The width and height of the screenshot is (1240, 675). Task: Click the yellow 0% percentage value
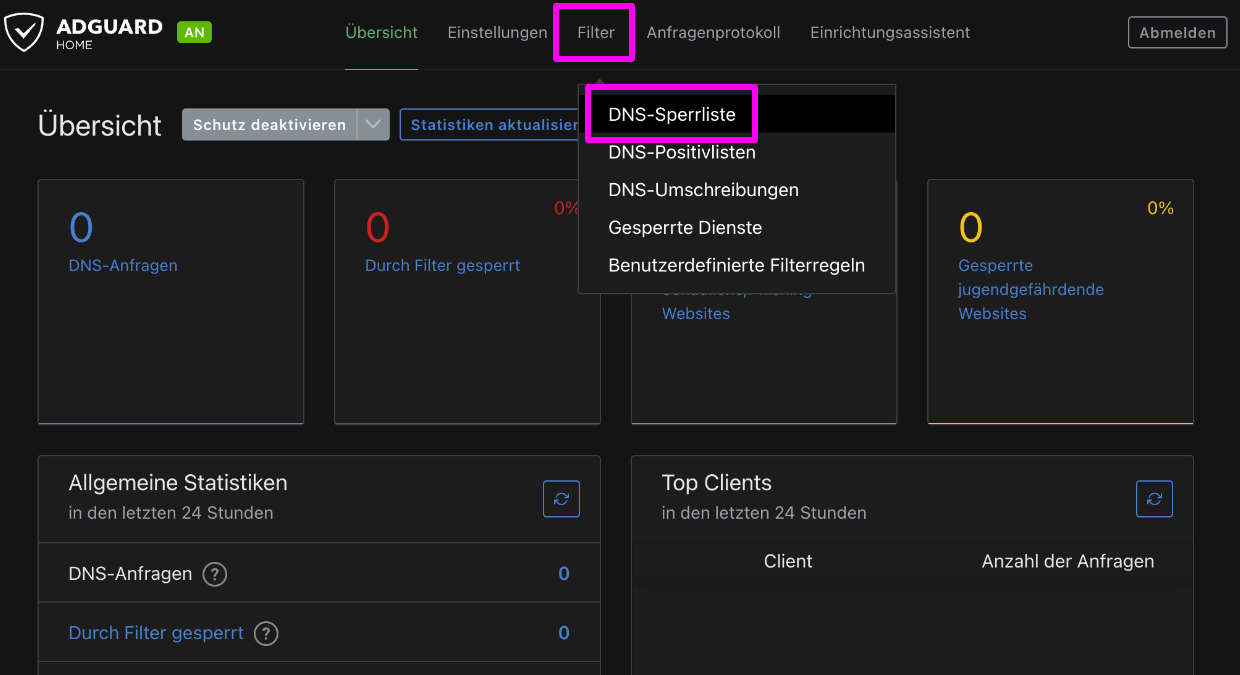pos(1160,208)
